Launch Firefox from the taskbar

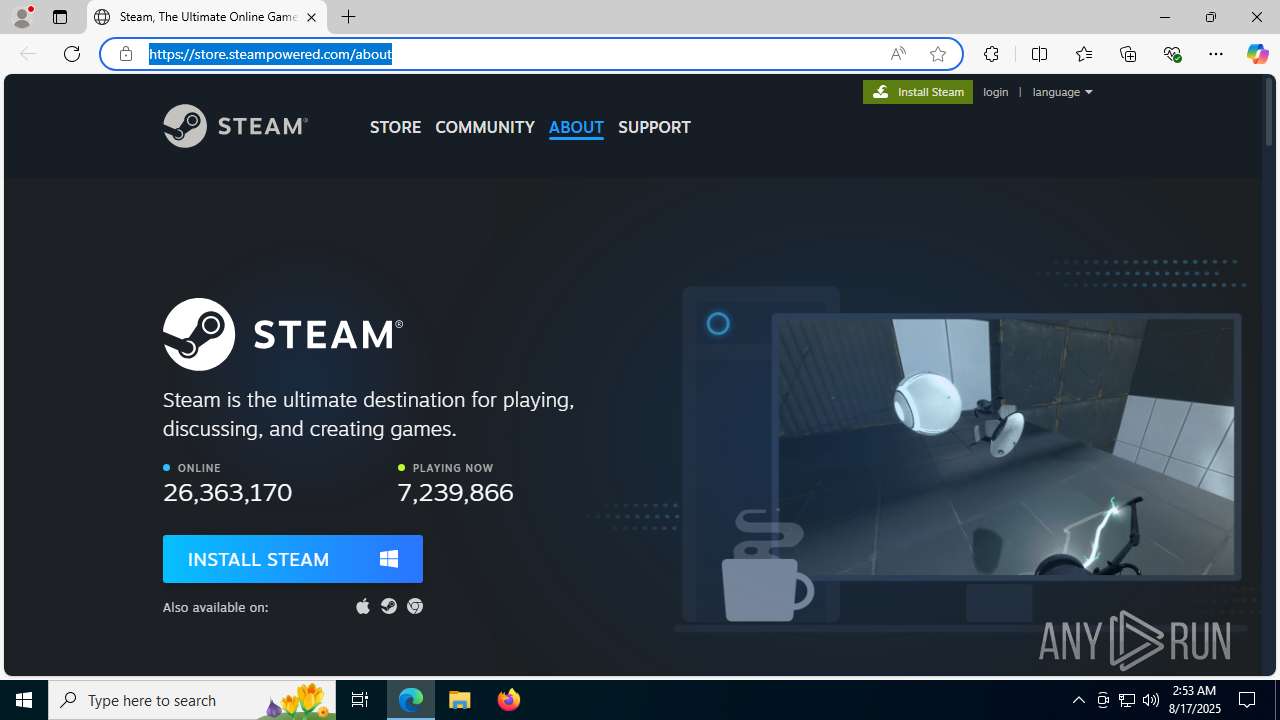[x=509, y=700]
